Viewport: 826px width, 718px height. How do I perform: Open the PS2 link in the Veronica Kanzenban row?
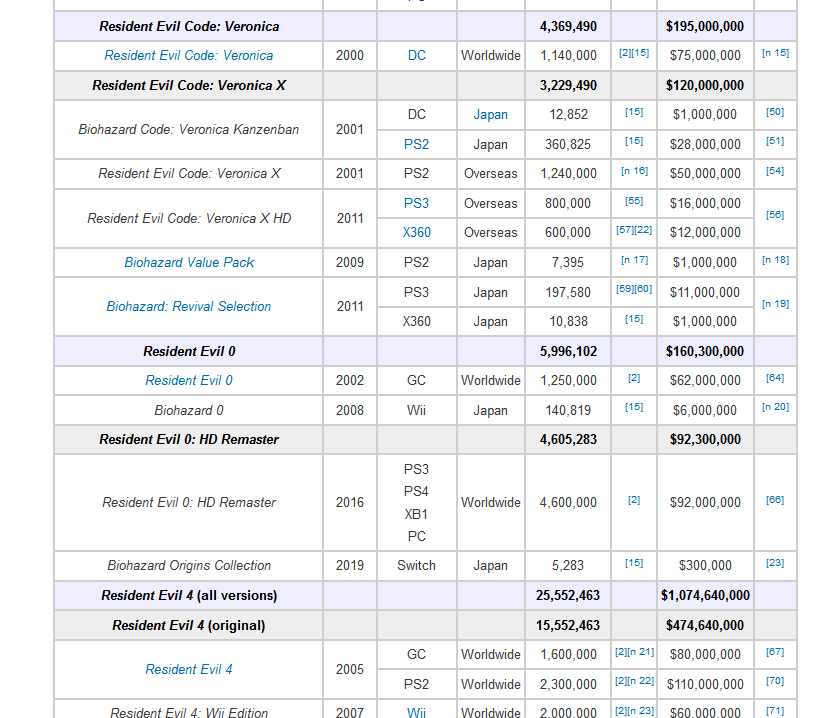click(416, 144)
